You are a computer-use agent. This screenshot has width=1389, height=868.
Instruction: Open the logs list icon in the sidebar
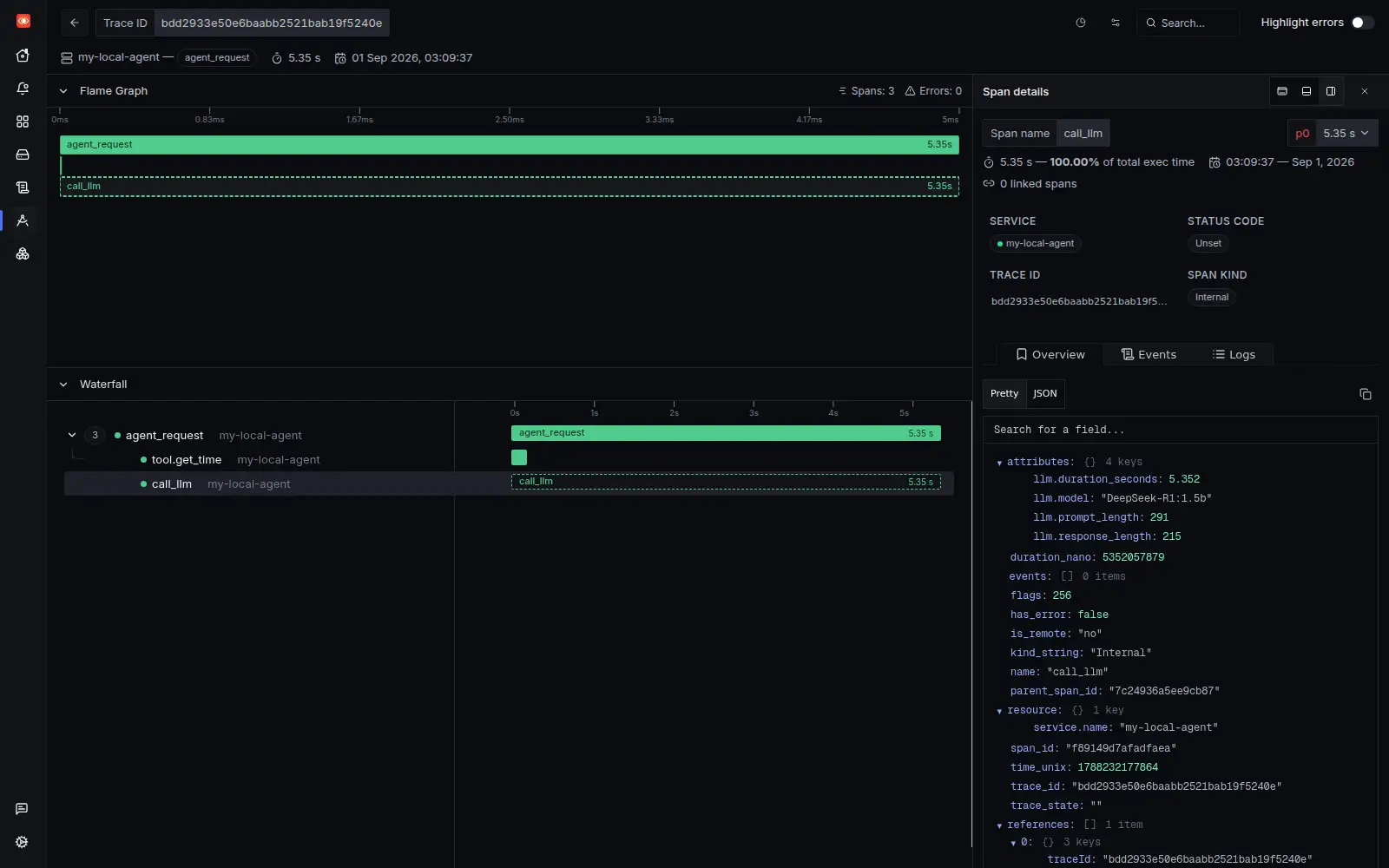point(23,187)
